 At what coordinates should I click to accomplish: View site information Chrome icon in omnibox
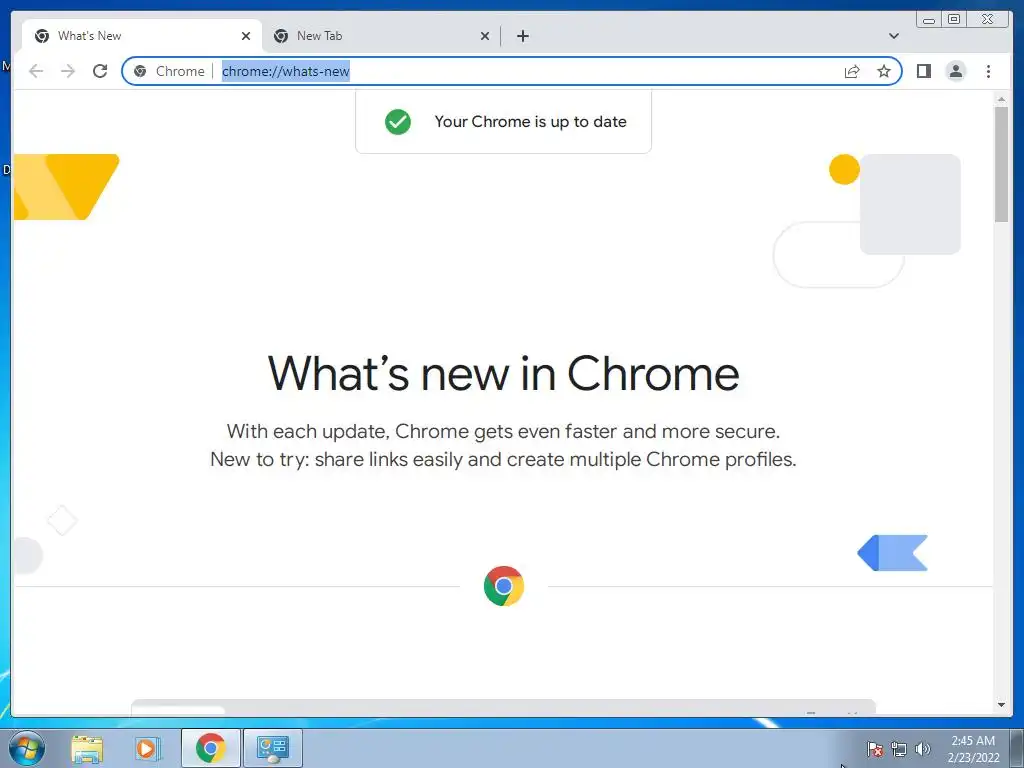[x=140, y=71]
